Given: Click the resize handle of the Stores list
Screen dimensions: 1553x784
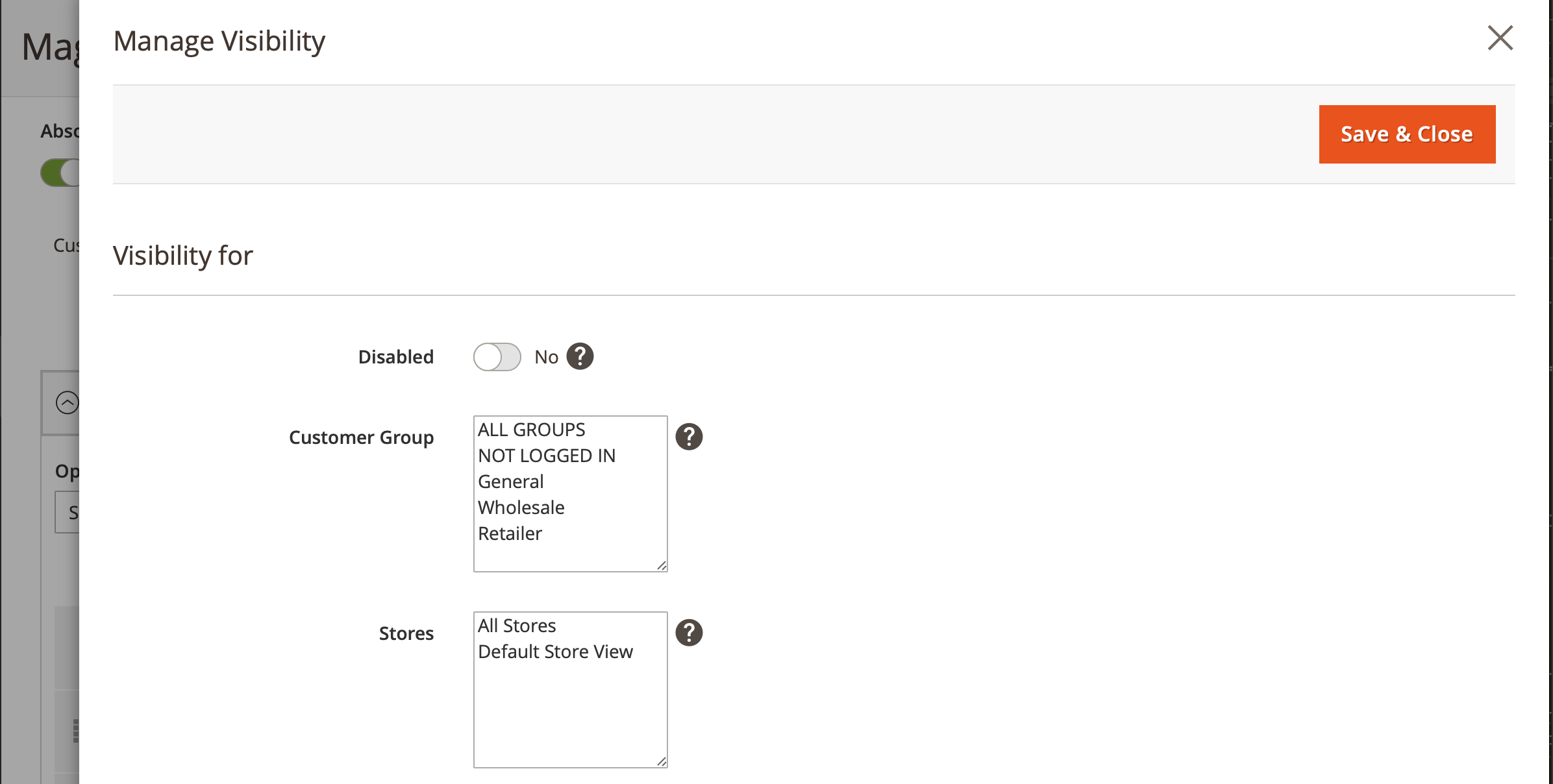Looking at the screenshot, I should pos(662,762).
